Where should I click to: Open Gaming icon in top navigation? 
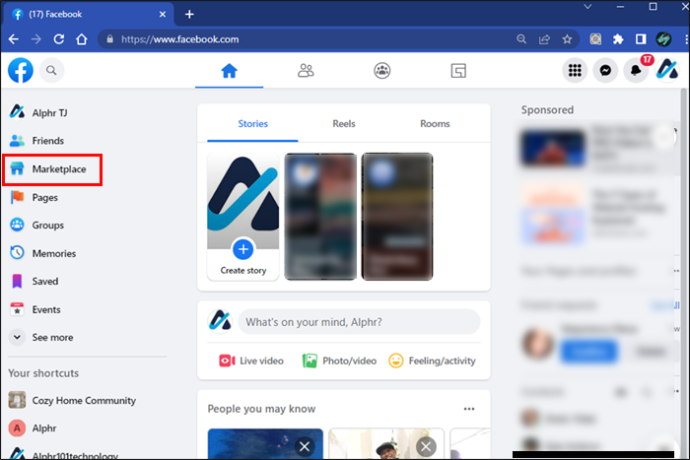pyautogui.click(x=458, y=70)
